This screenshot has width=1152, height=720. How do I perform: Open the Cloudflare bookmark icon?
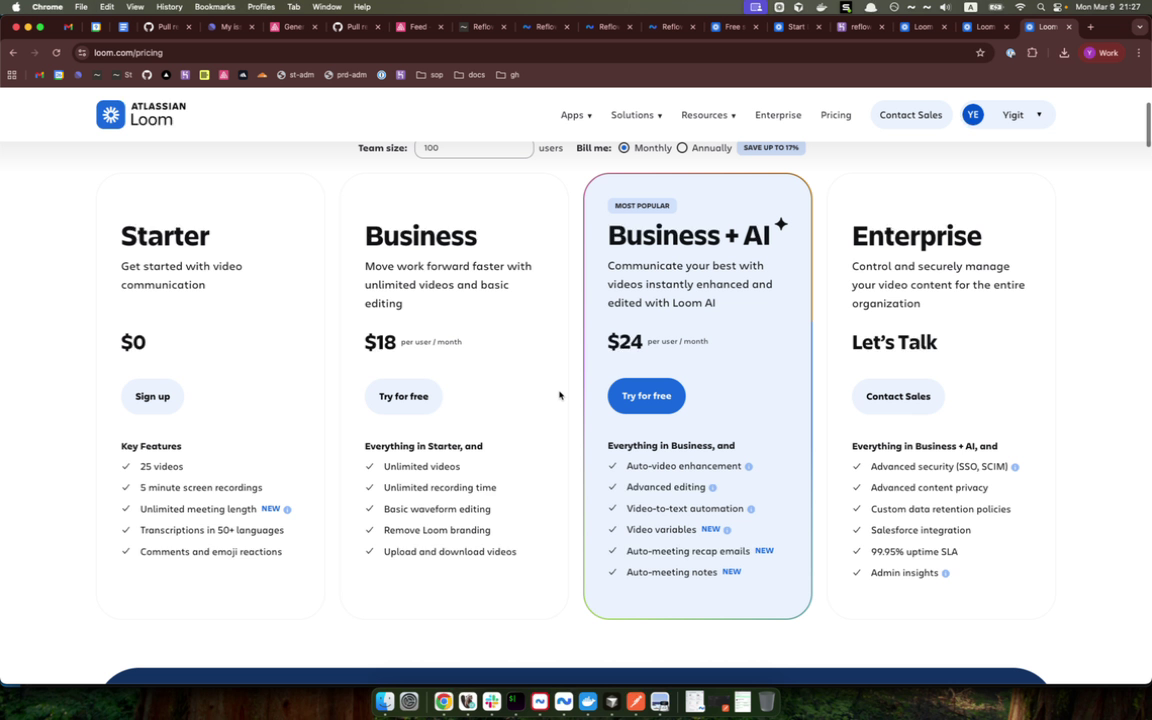262,75
